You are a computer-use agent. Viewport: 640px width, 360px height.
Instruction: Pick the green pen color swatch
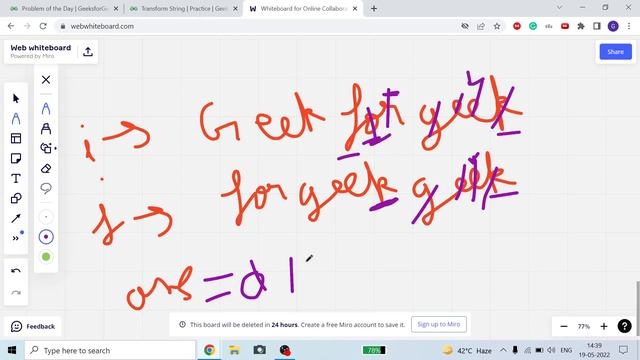point(46,257)
